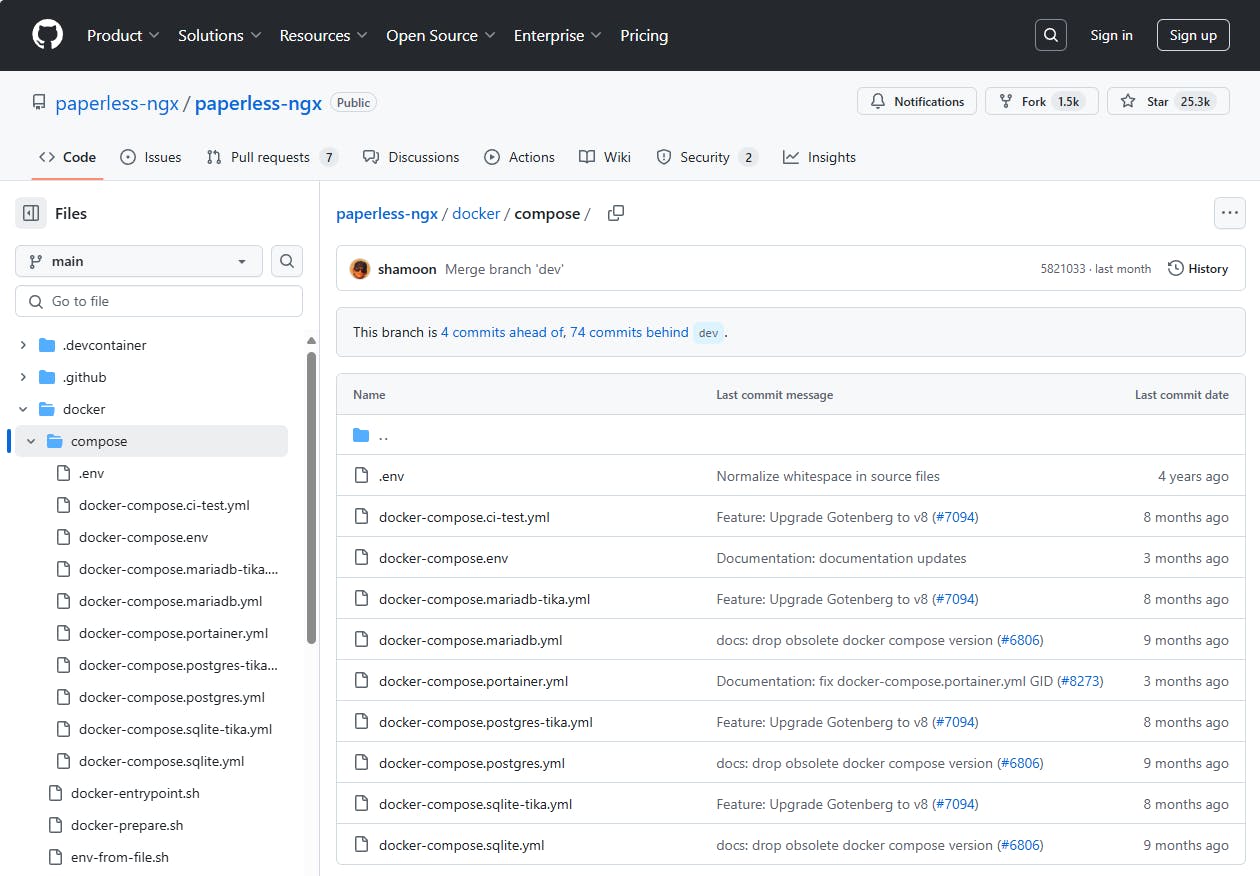Expand the .devcontainer folder
The image size is (1260, 876).
pyautogui.click(x=23, y=345)
